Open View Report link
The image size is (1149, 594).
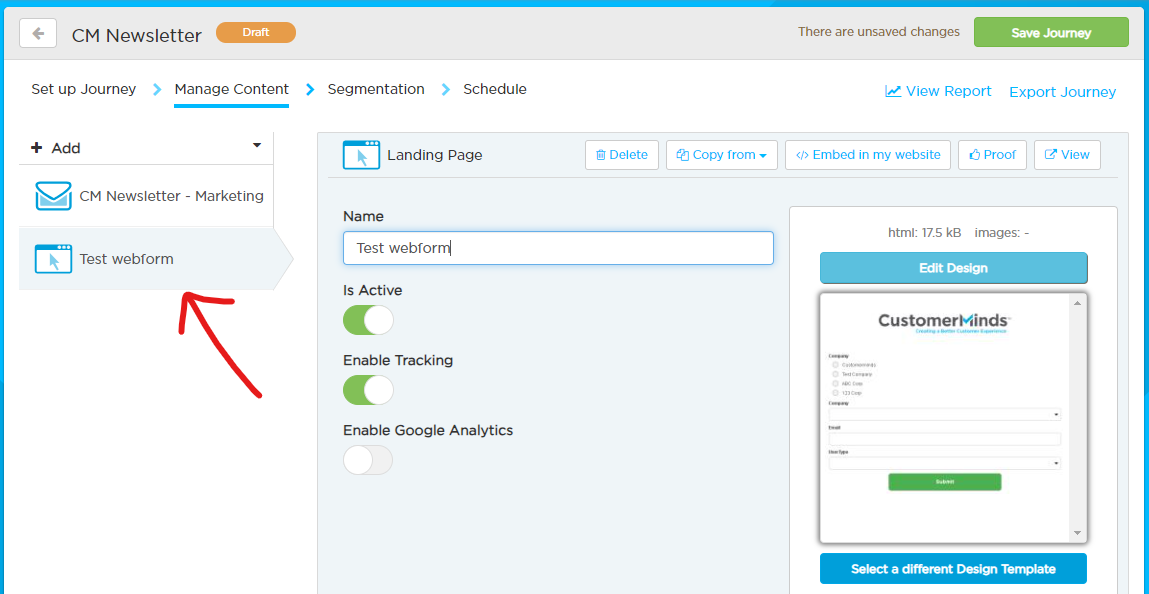[x=939, y=92]
